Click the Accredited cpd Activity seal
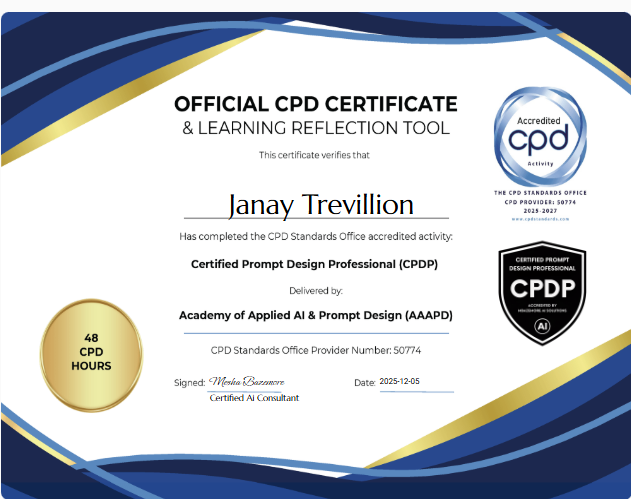The width and height of the screenshot is (631, 499). 540,137
